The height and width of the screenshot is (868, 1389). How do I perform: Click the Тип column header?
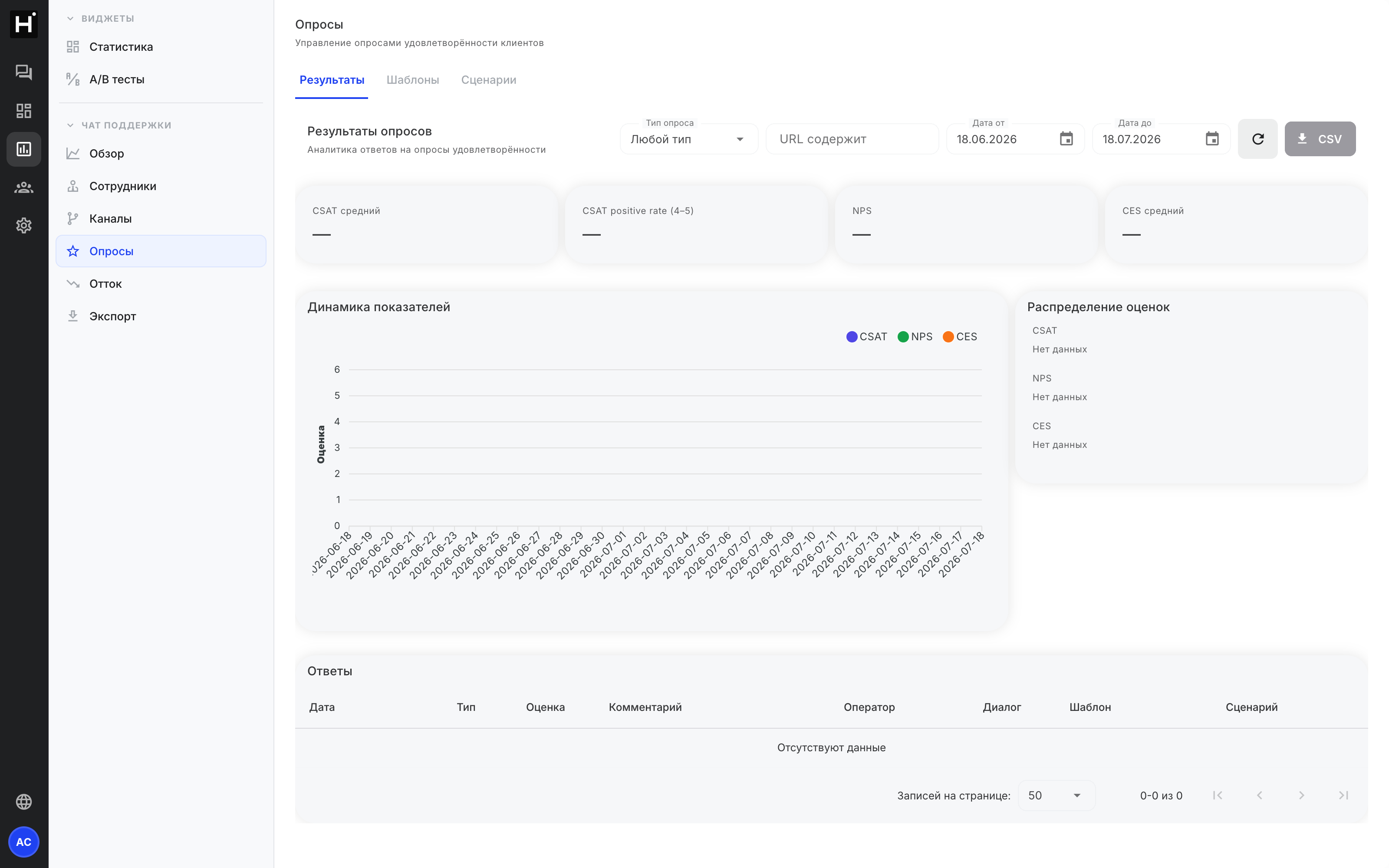pos(466,707)
